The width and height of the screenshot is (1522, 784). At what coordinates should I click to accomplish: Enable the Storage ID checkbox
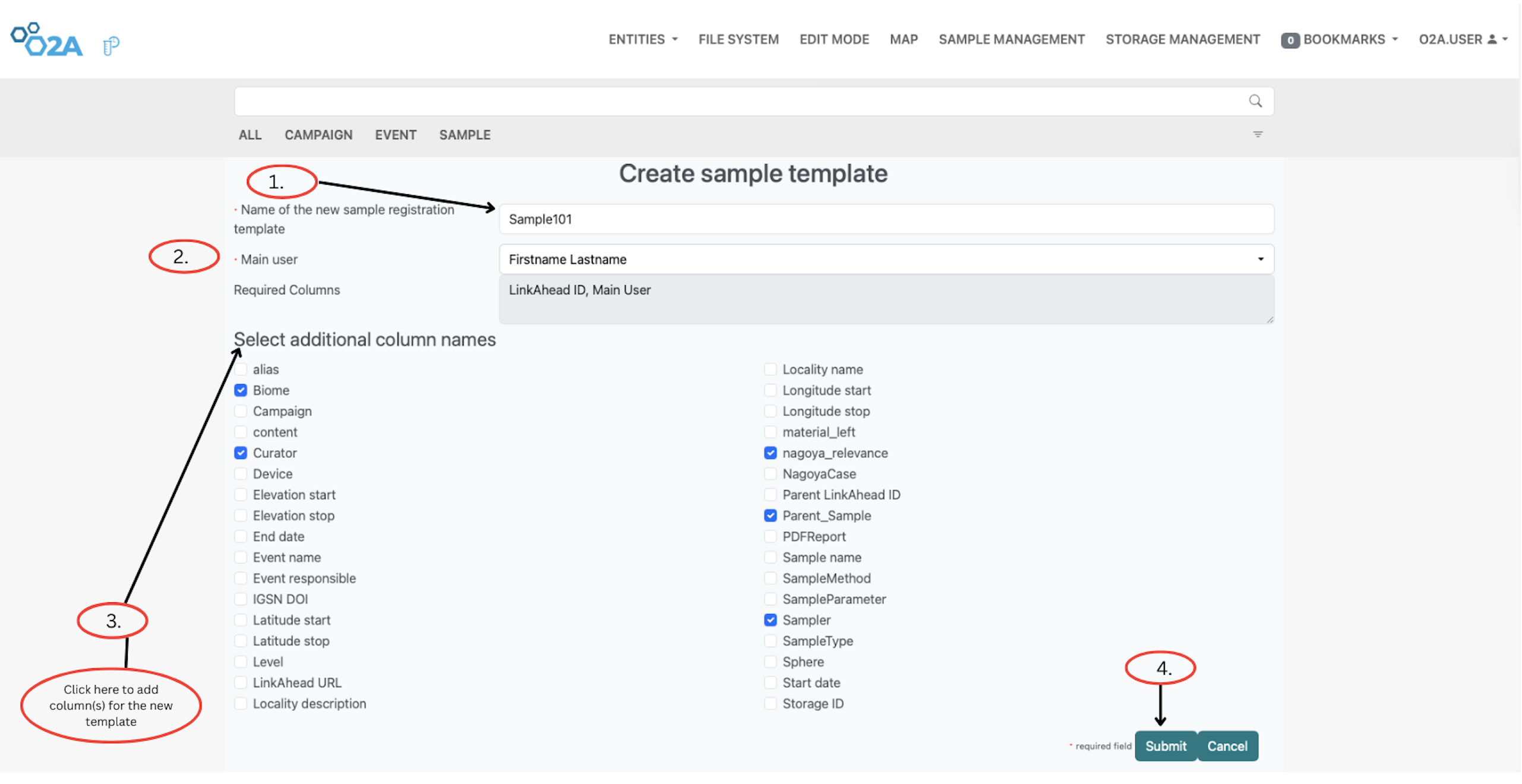[771, 703]
